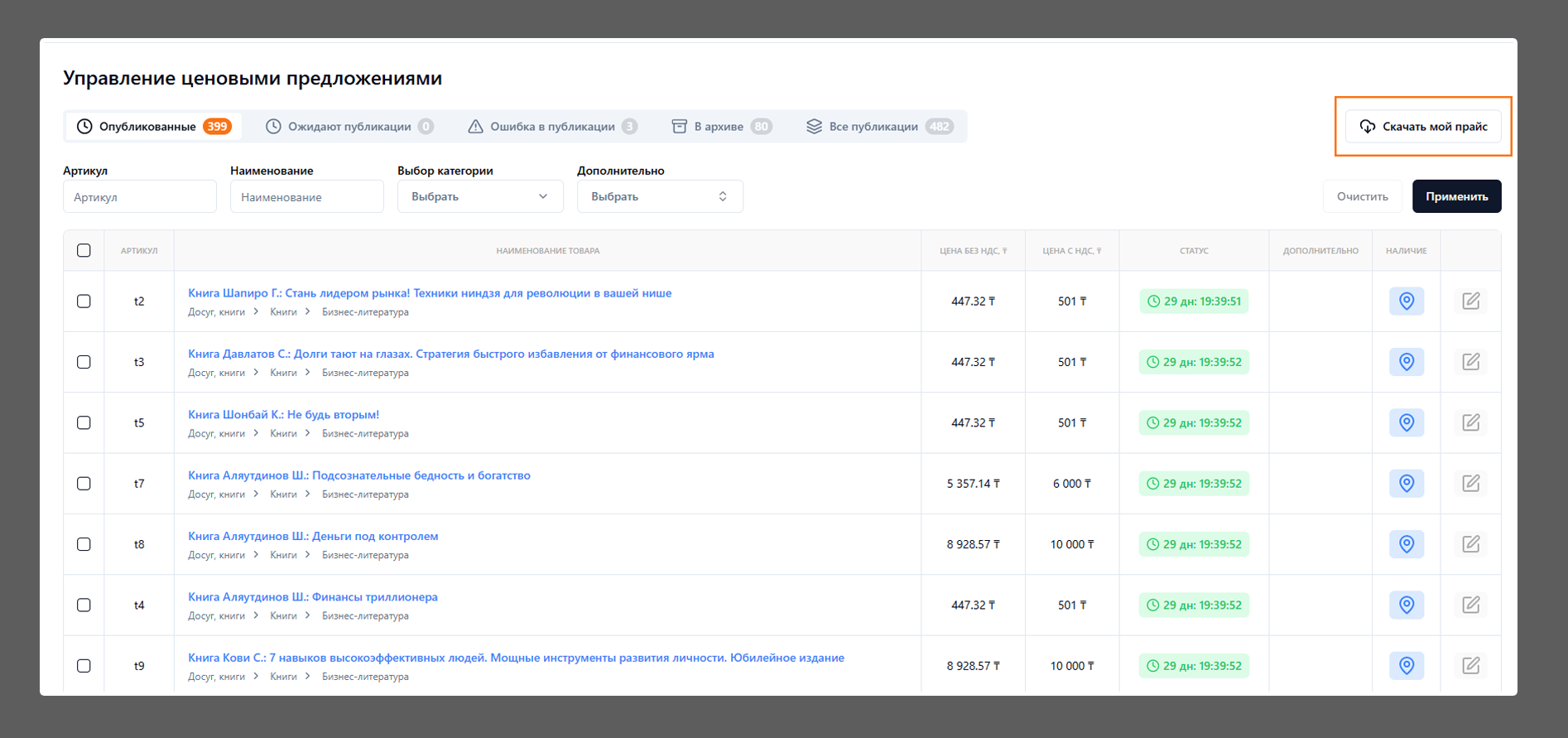Open link Книга Шапиро Г. Стань лидером рынка
Viewport: 1568px width, 738px height.
click(x=430, y=293)
